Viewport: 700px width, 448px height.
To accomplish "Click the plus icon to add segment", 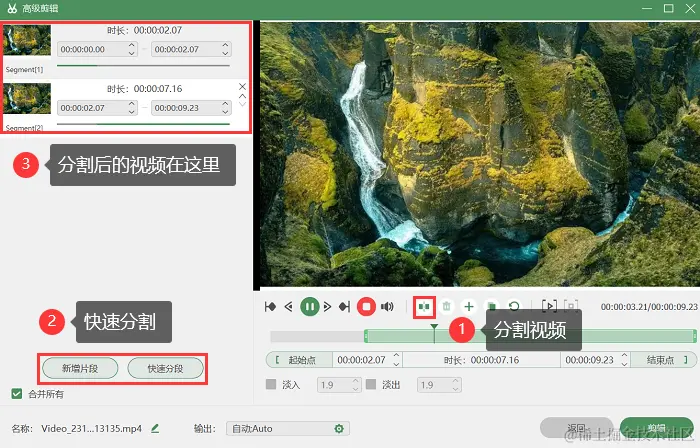I will [x=469, y=307].
